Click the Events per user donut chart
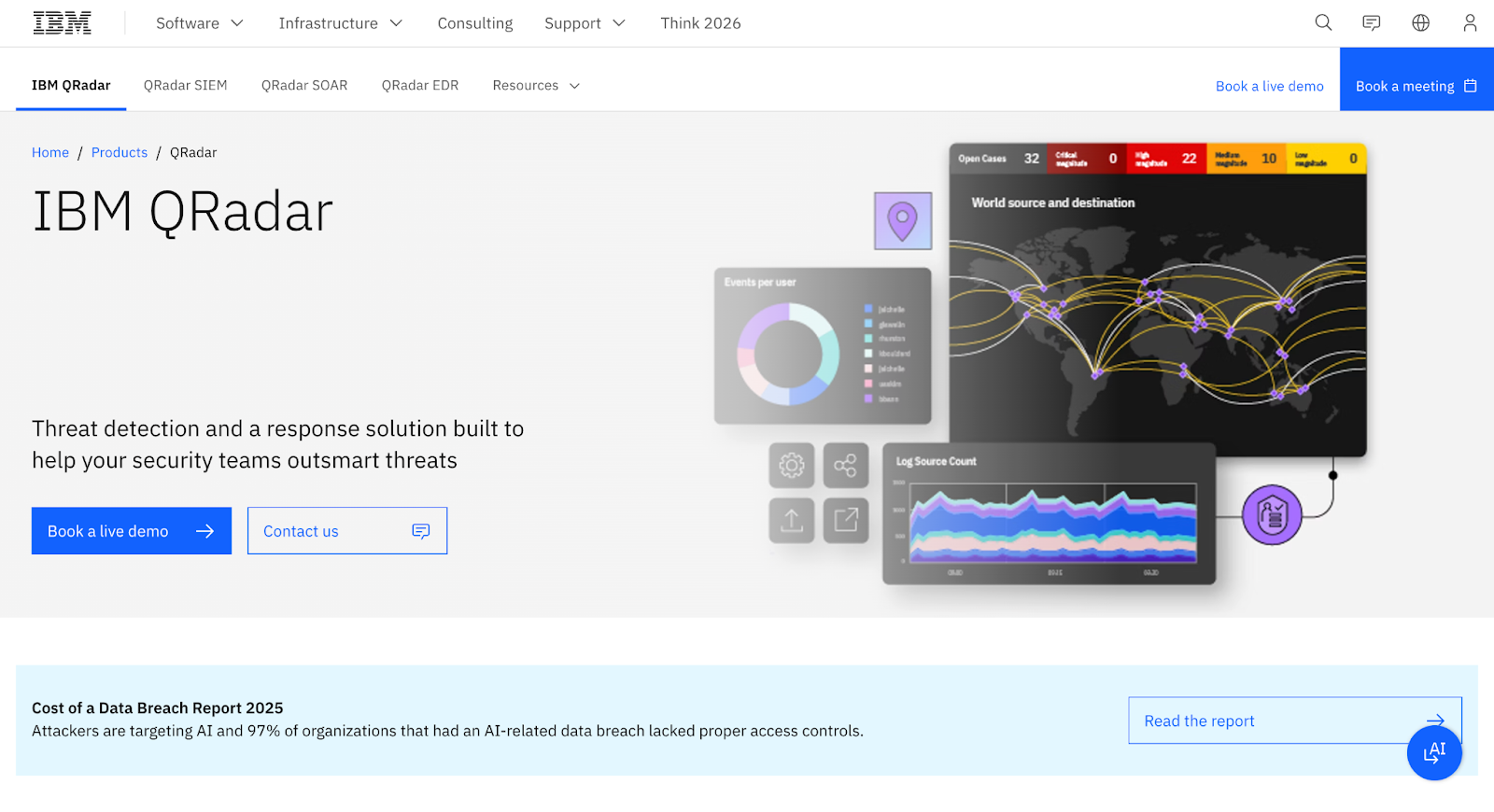The height and width of the screenshot is (812, 1494). pyautogui.click(x=789, y=354)
